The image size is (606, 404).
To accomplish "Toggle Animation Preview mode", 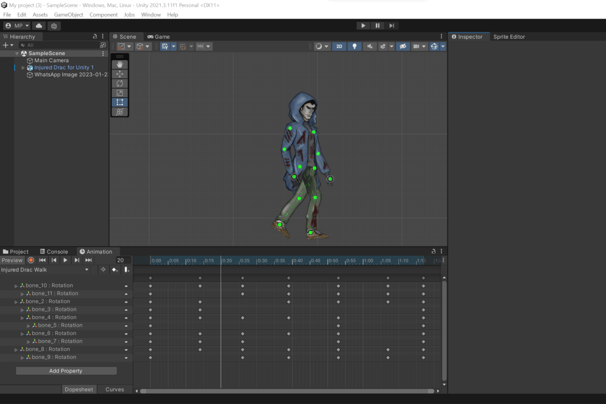I will [12, 260].
